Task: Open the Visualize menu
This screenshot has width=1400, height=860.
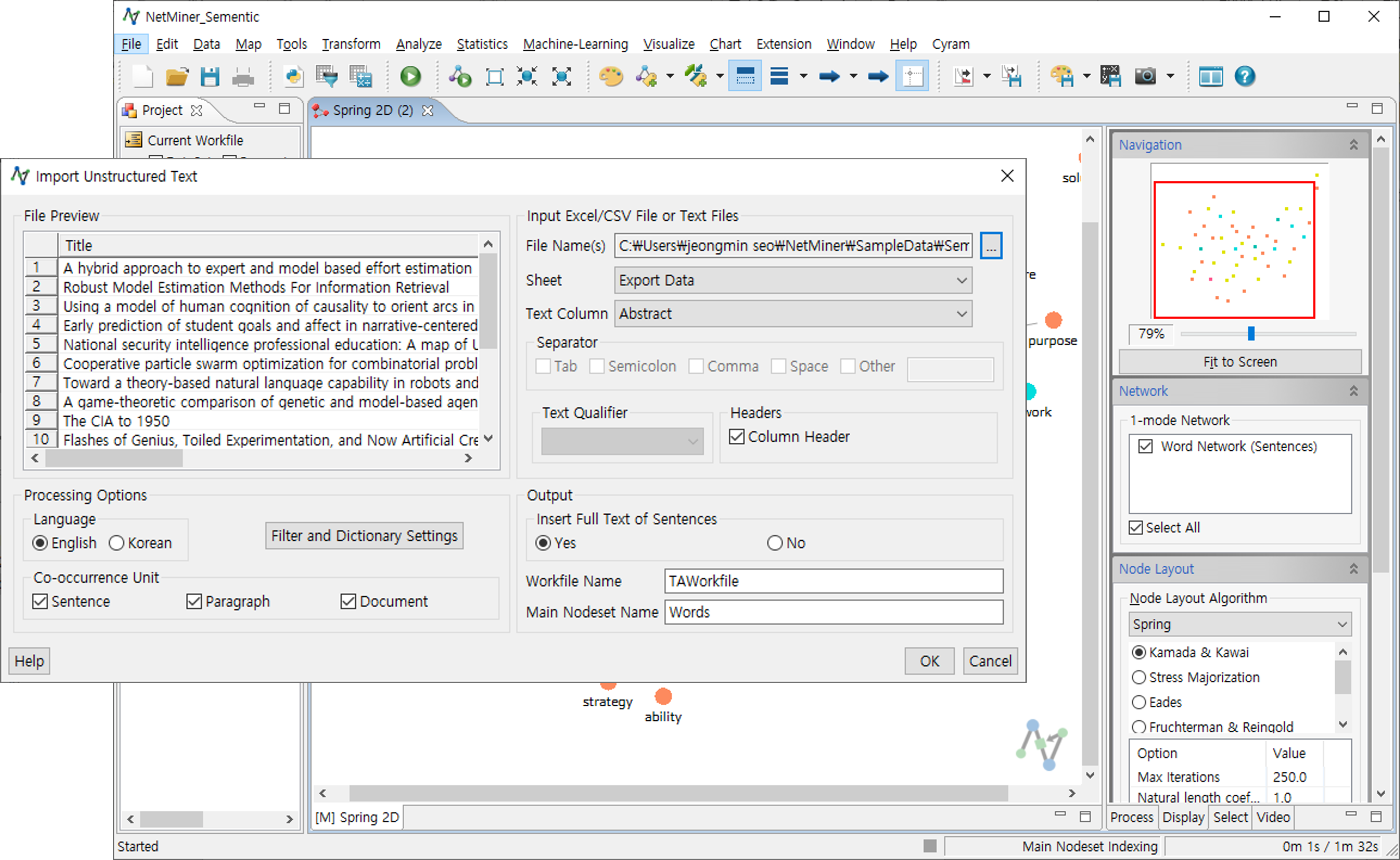Action: click(x=669, y=44)
